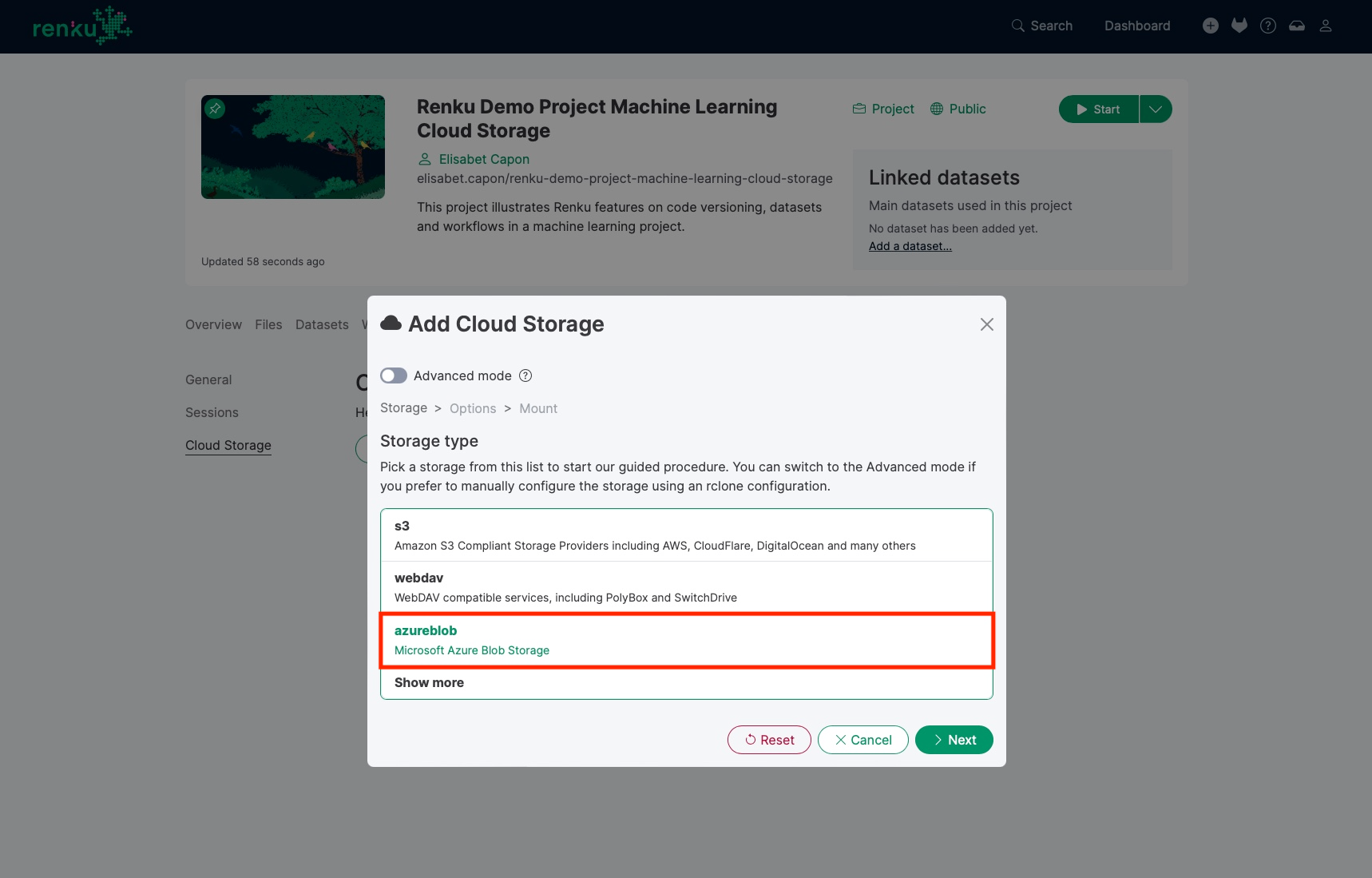
Task: Click the sessions cloud icon in header
Action: click(1297, 26)
